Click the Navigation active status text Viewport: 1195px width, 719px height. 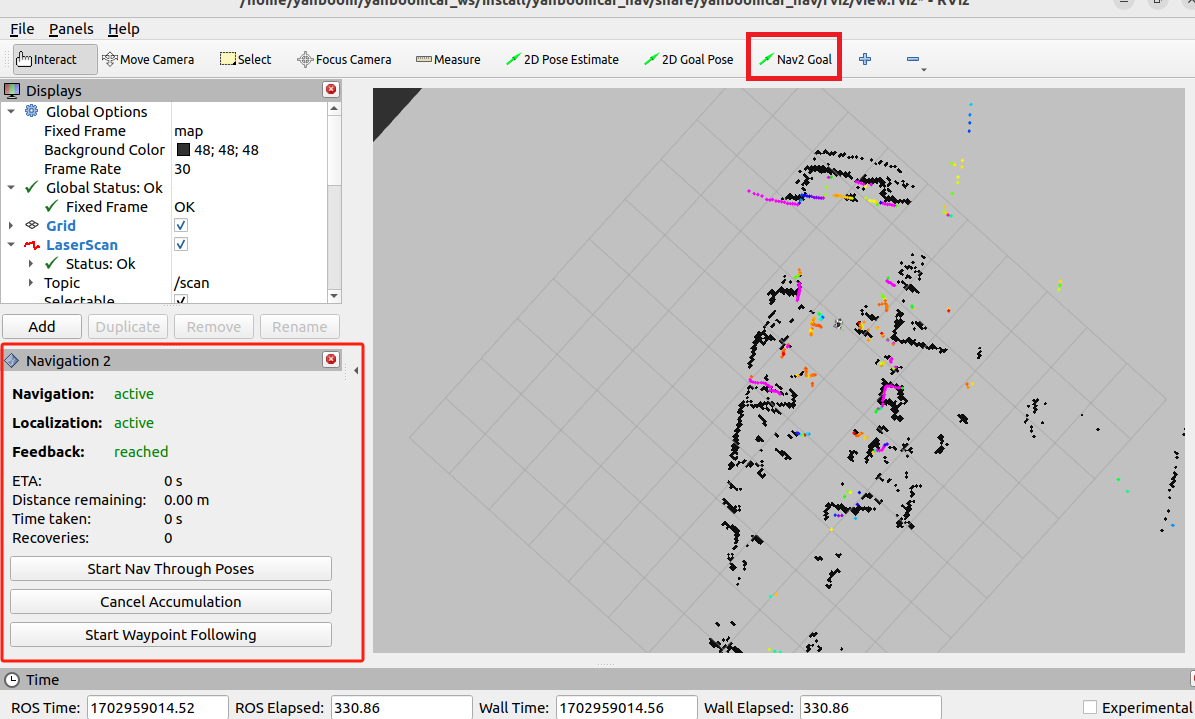tap(134, 394)
